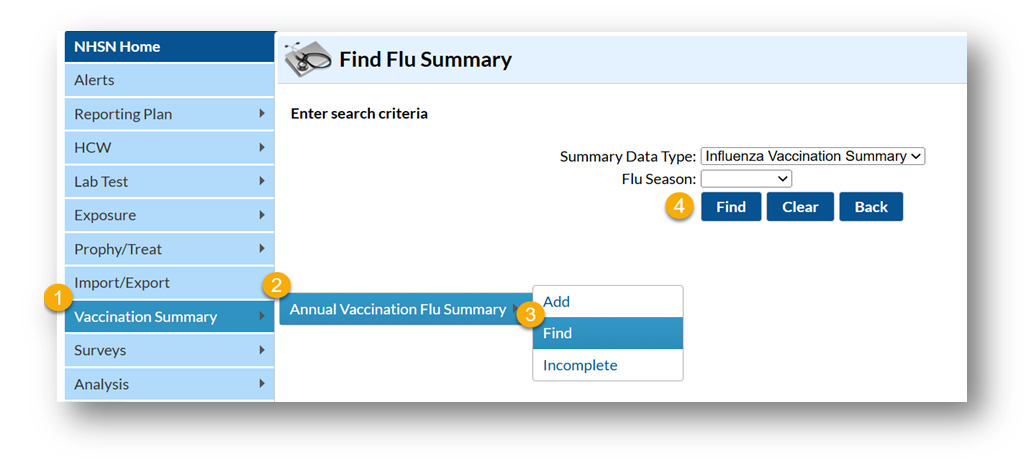Open the Vaccination Summary menu

146,317
